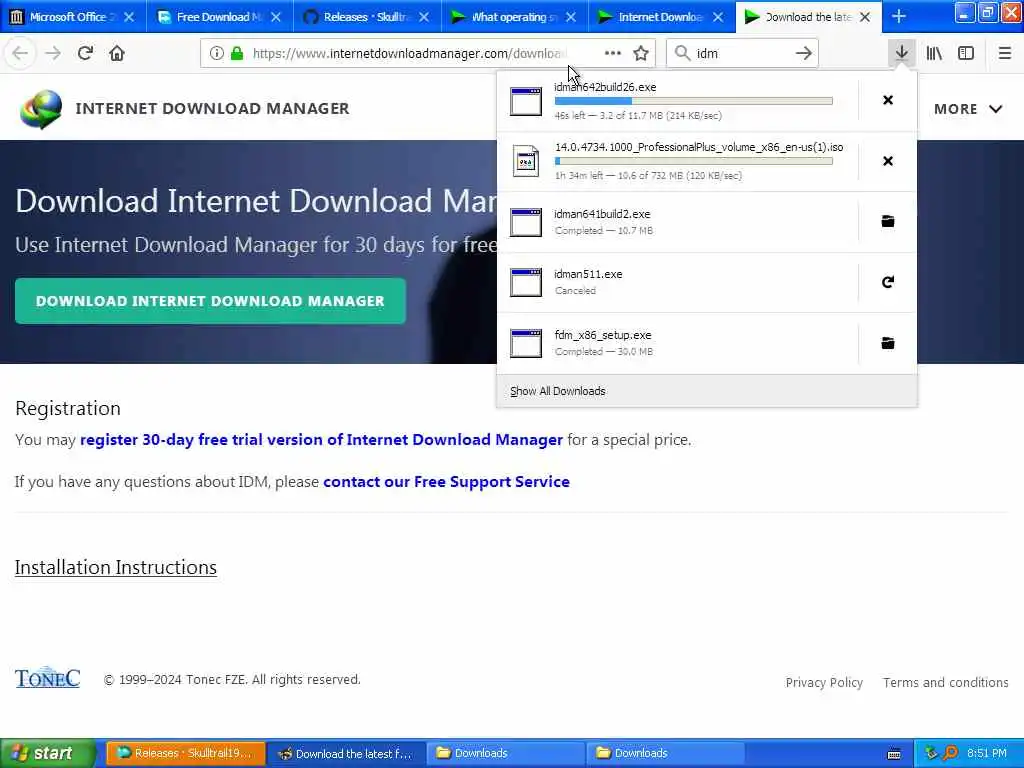The image size is (1024, 768).
Task: Click the search bar magnifier icon
Action: click(682, 54)
